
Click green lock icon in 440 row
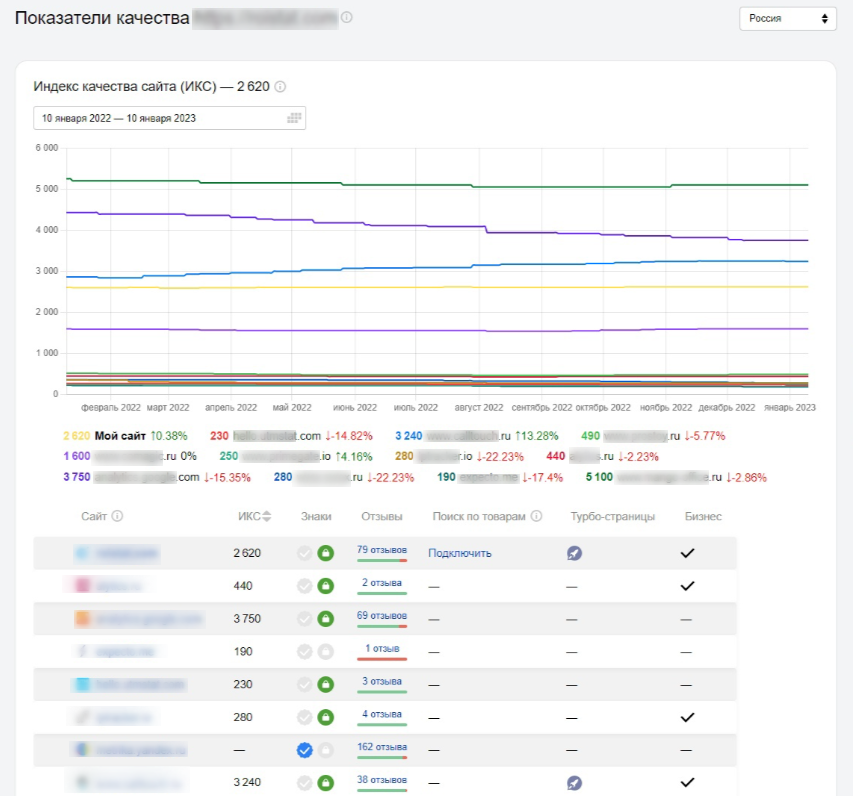coord(325,586)
